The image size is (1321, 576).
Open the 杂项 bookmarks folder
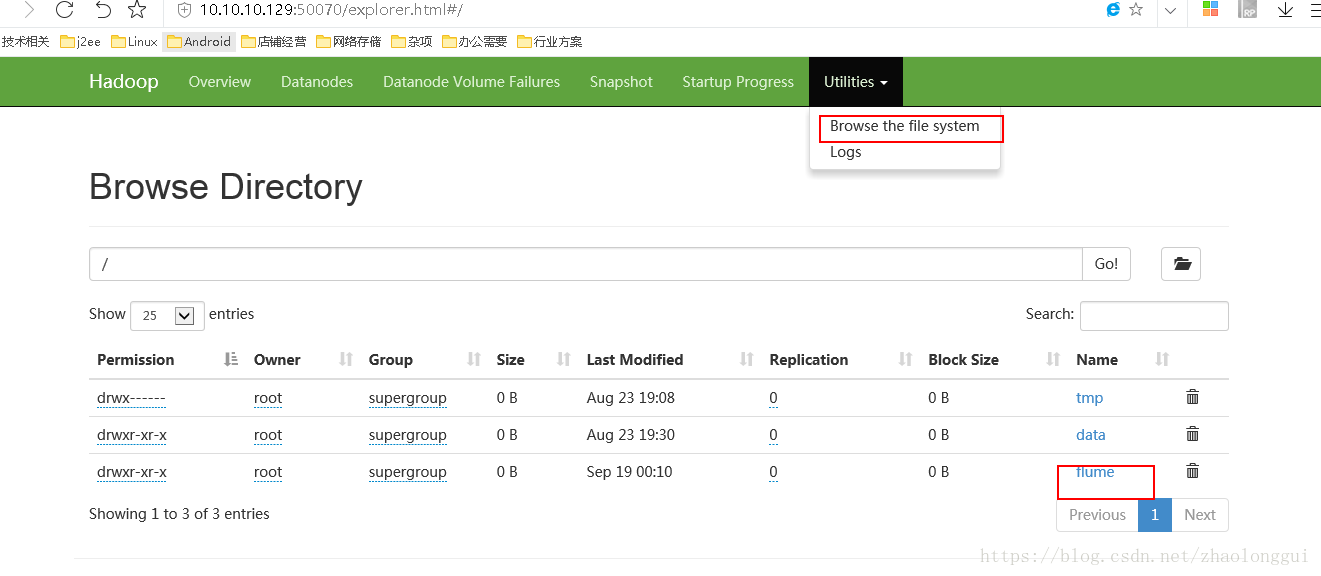point(411,41)
